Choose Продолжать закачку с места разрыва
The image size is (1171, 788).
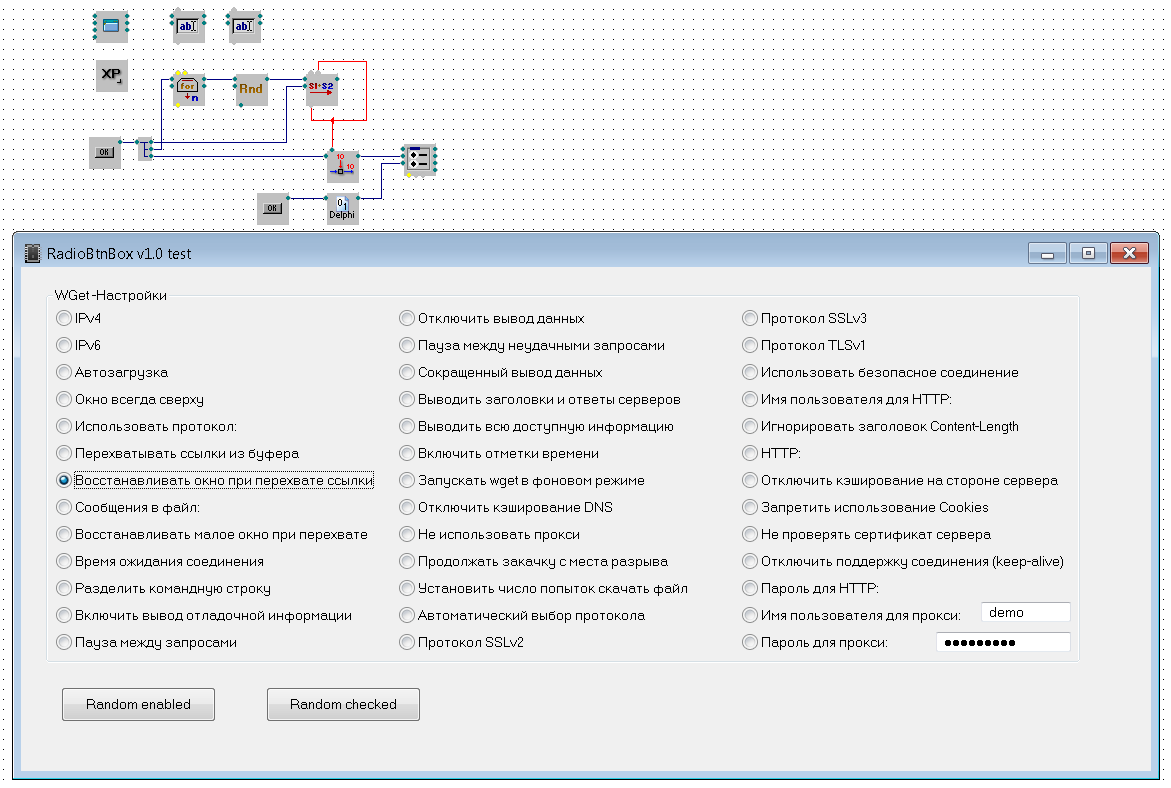click(x=534, y=561)
